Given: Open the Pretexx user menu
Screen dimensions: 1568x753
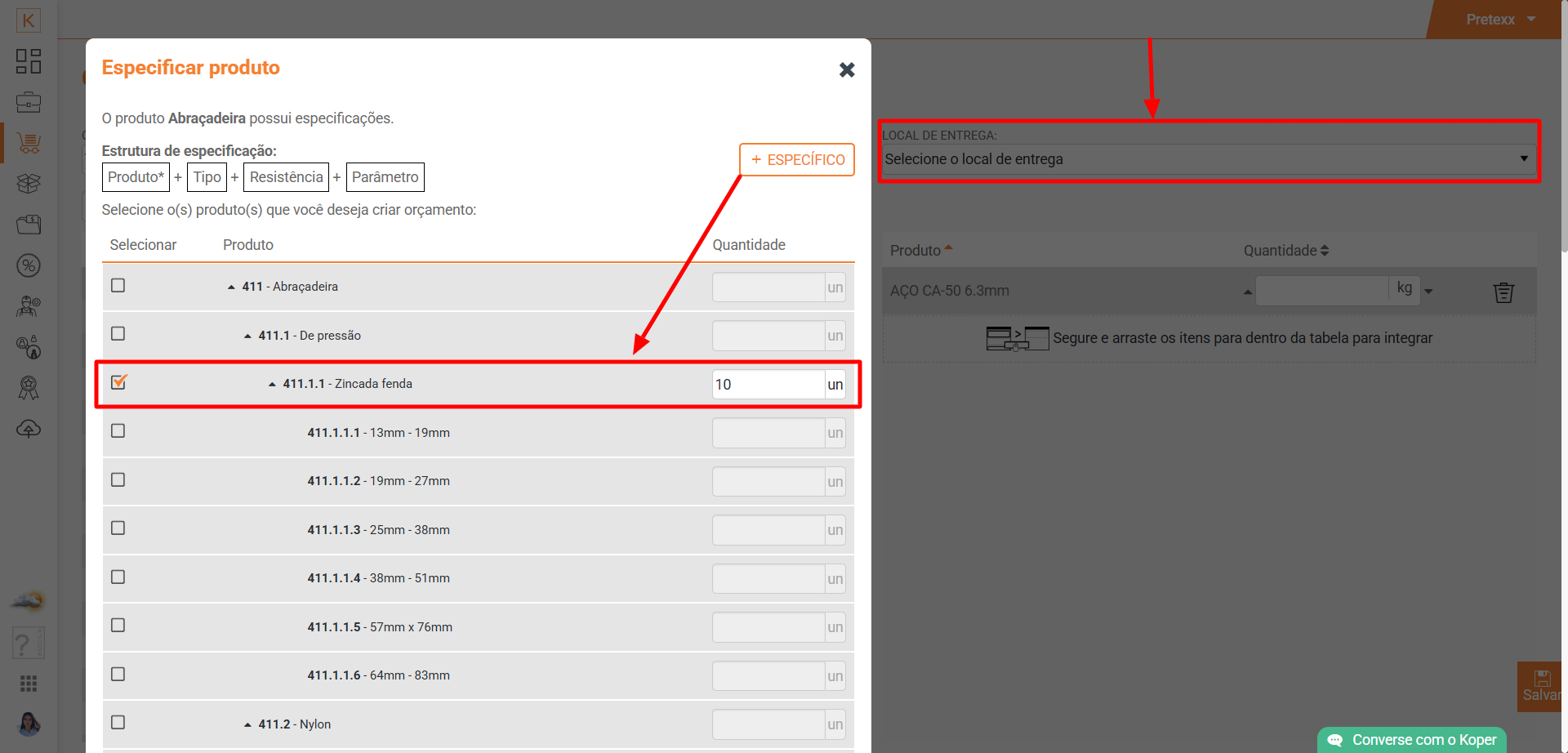Looking at the screenshot, I should pyautogui.click(x=1499, y=20).
